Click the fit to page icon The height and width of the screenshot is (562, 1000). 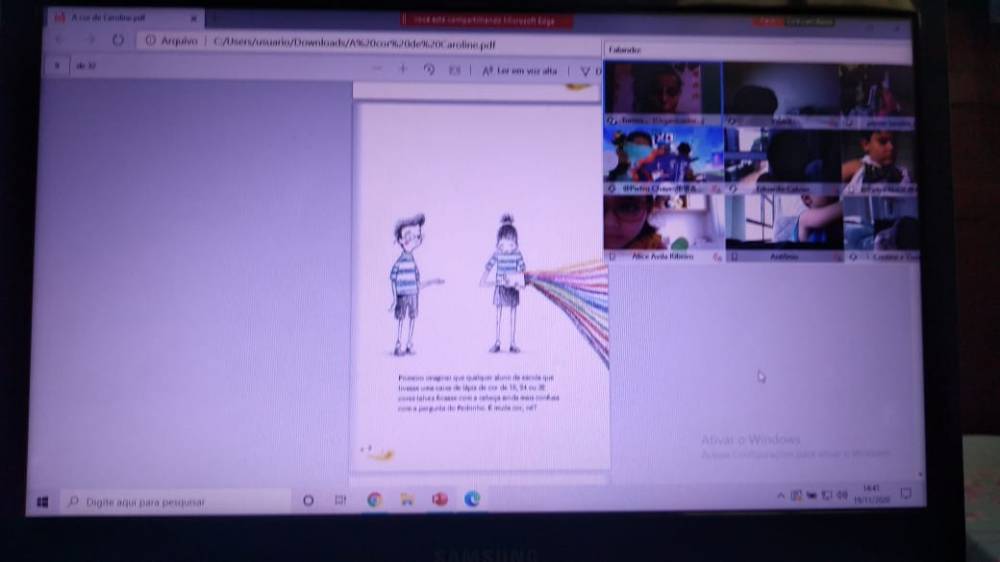(455, 70)
